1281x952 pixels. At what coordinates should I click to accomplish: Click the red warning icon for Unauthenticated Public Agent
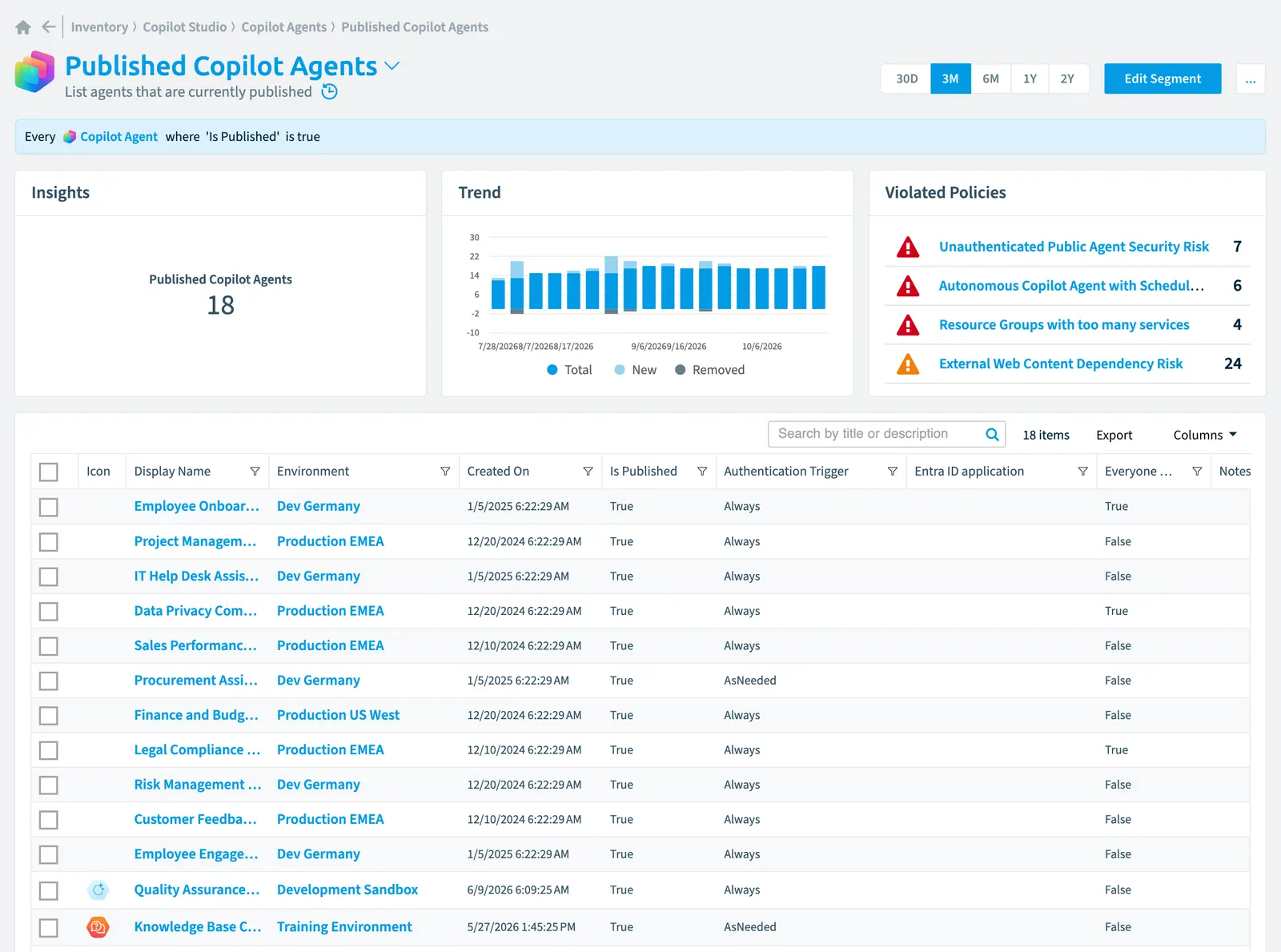(x=908, y=247)
